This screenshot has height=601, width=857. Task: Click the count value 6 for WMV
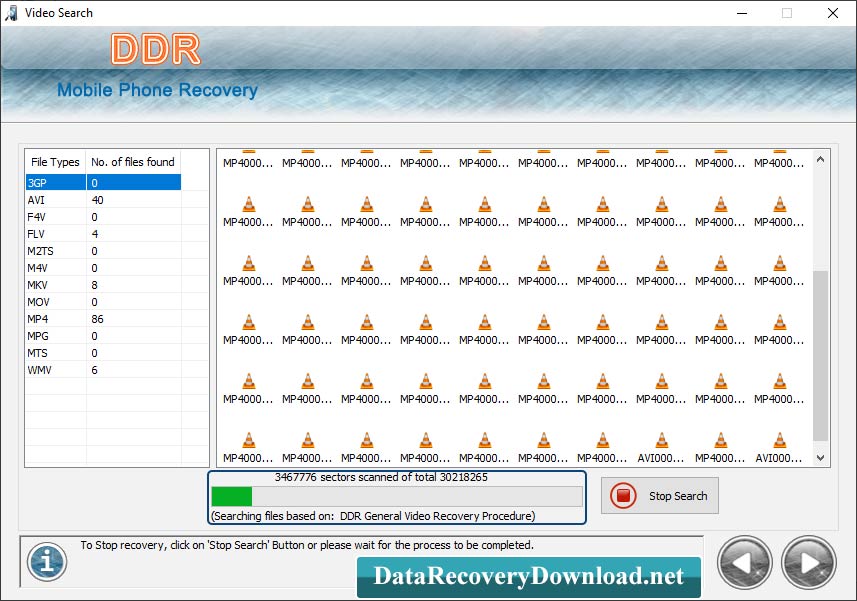tap(95, 370)
